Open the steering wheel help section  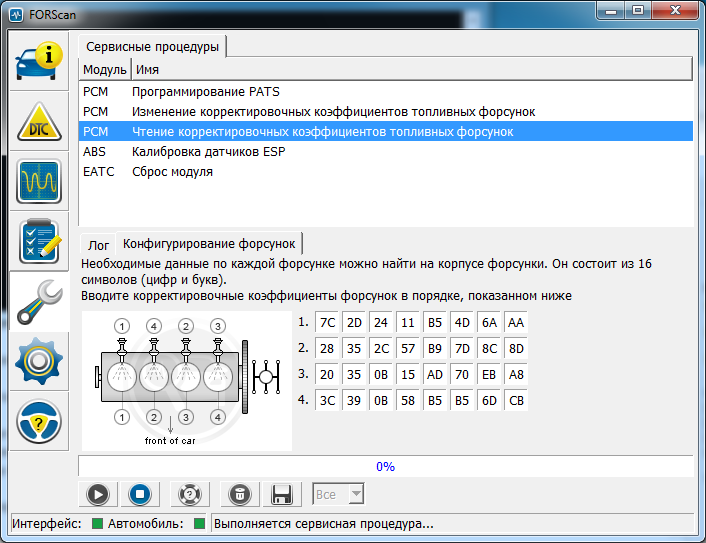tap(39, 421)
